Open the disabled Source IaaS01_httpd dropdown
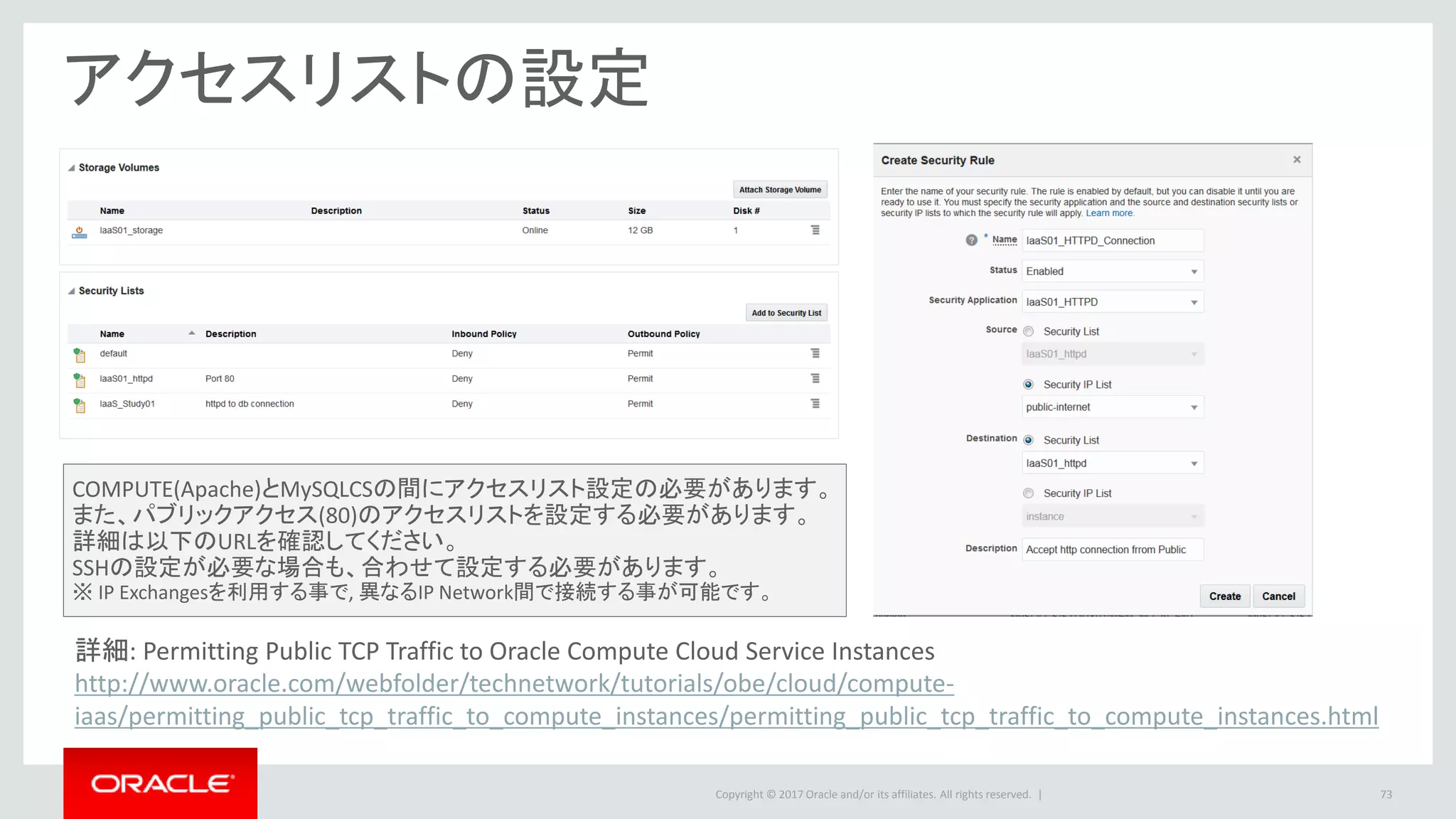The width and height of the screenshot is (1456, 819). tap(1113, 354)
